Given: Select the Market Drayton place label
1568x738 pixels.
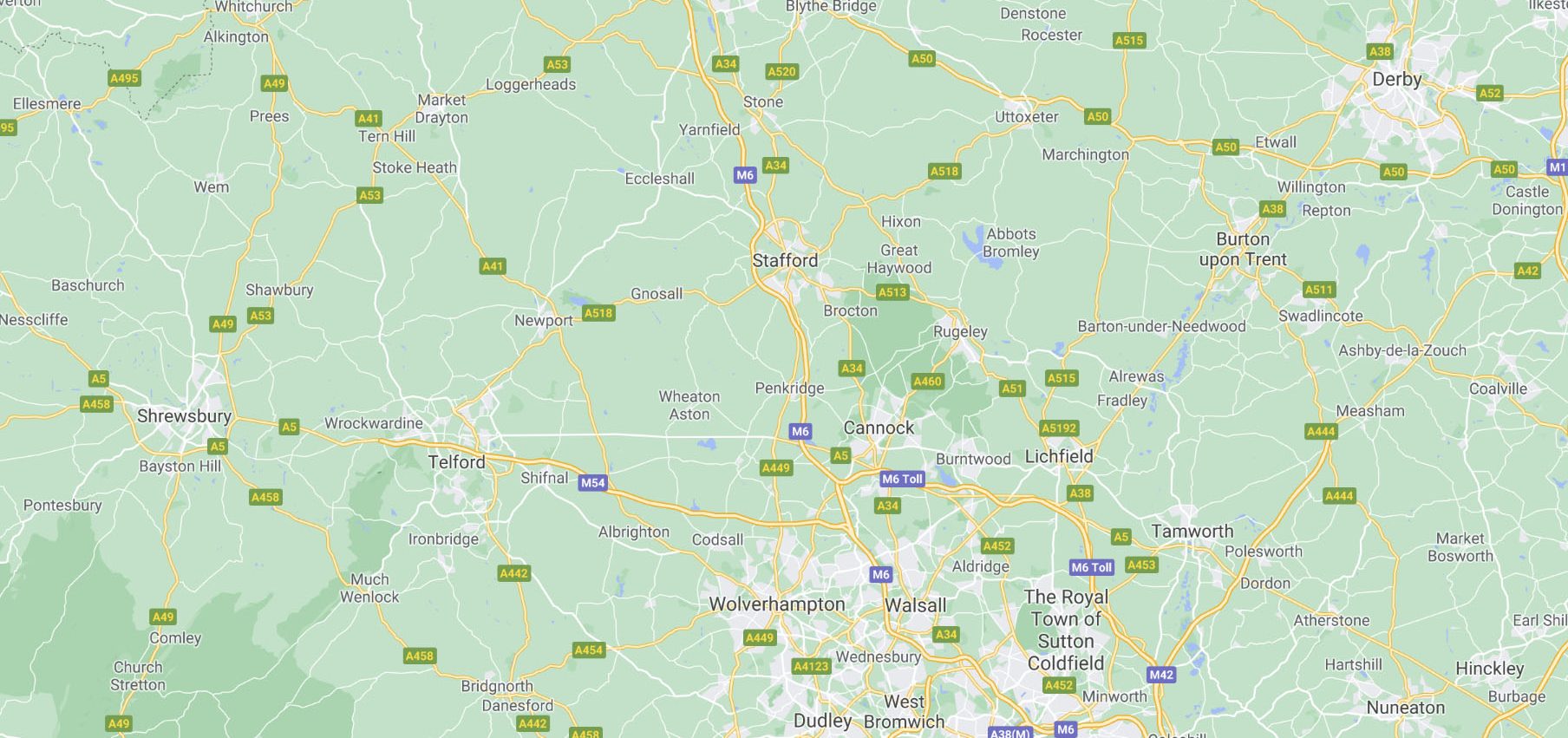Looking at the screenshot, I should tap(441, 108).
